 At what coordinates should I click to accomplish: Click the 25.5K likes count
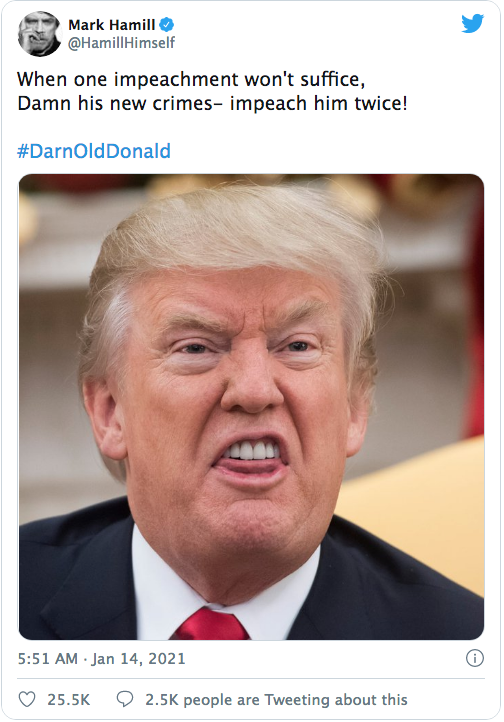click(x=69, y=700)
